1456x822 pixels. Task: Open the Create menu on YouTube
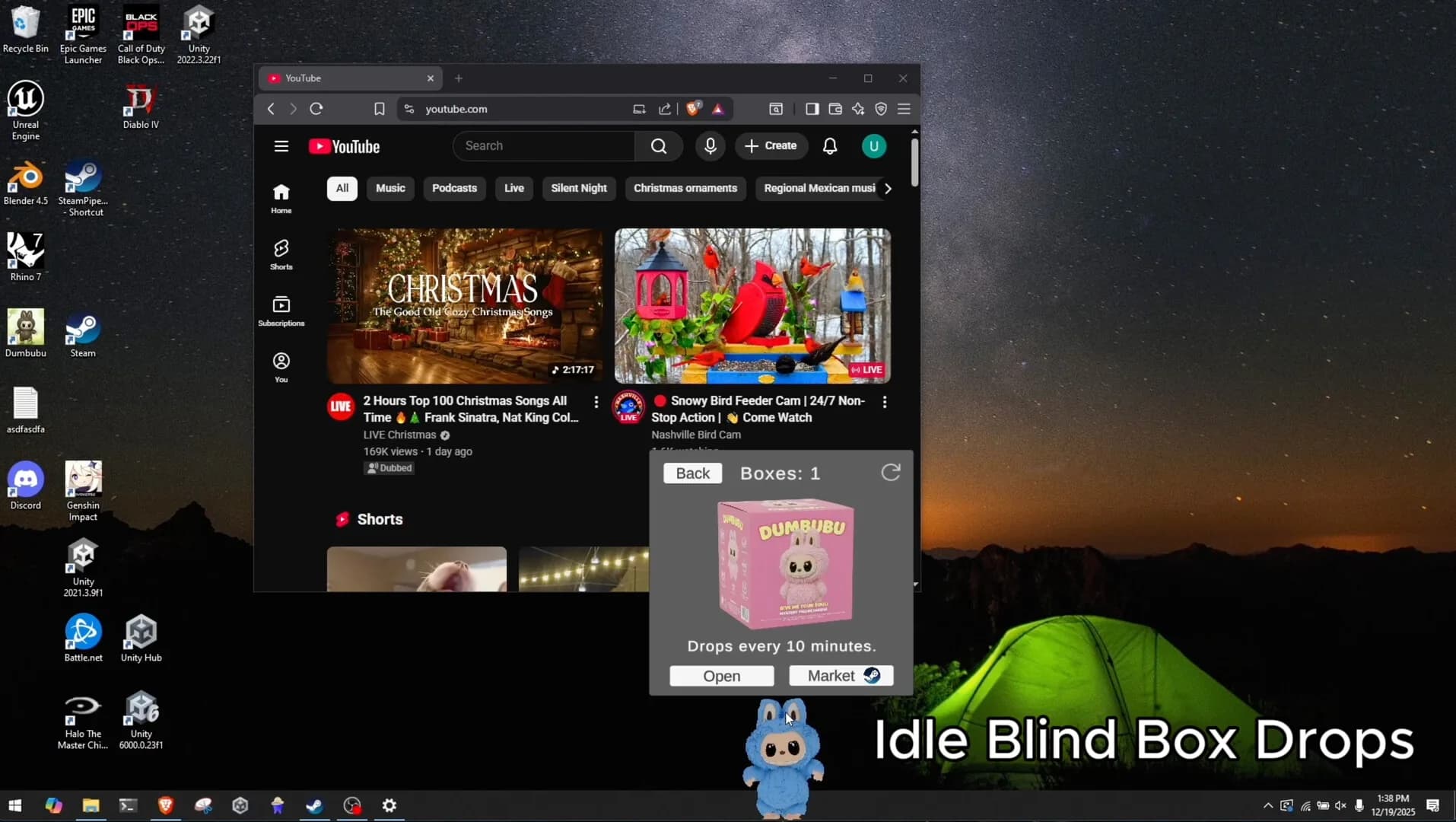coord(771,146)
